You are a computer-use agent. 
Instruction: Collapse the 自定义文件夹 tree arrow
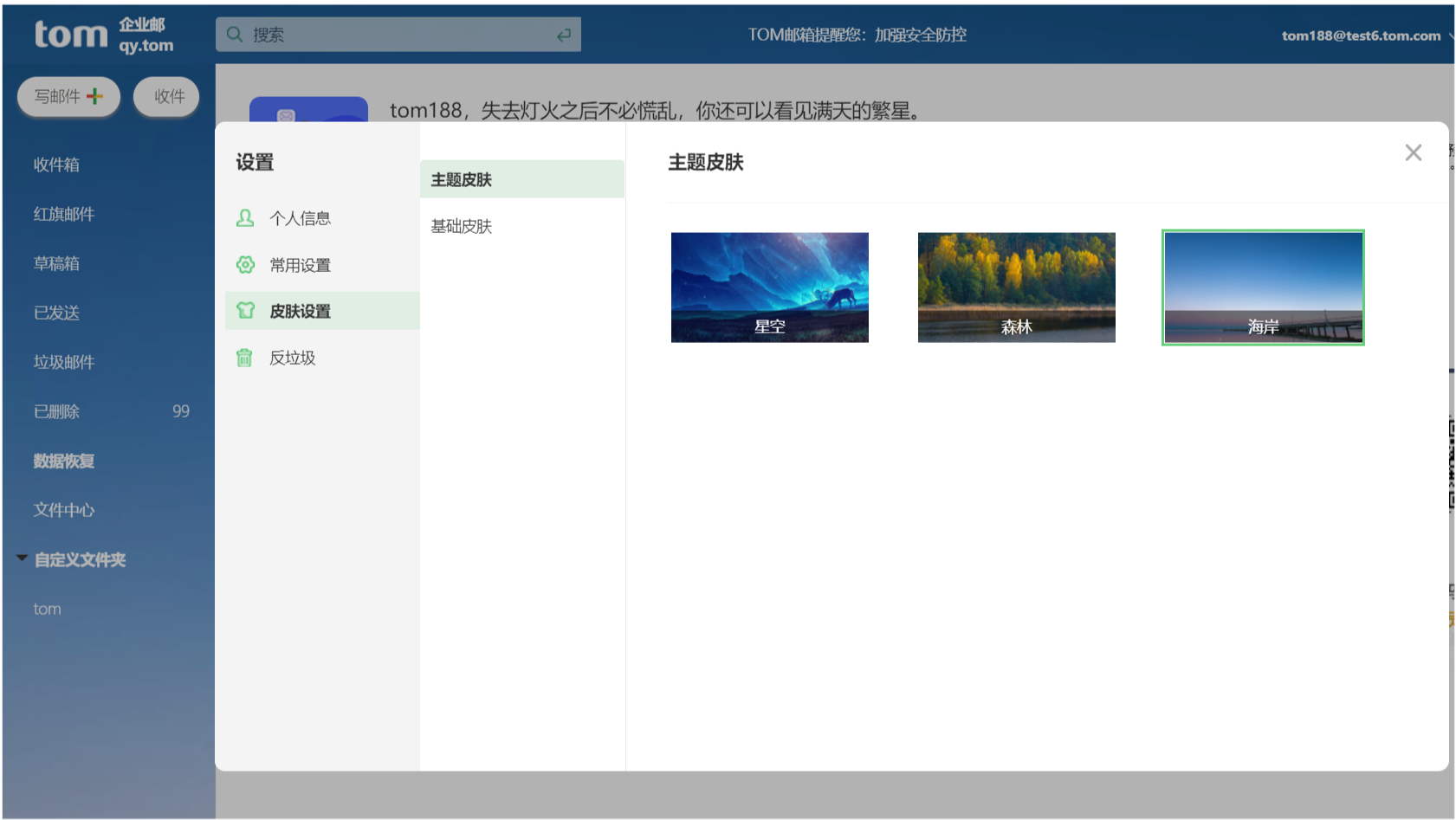coord(22,559)
